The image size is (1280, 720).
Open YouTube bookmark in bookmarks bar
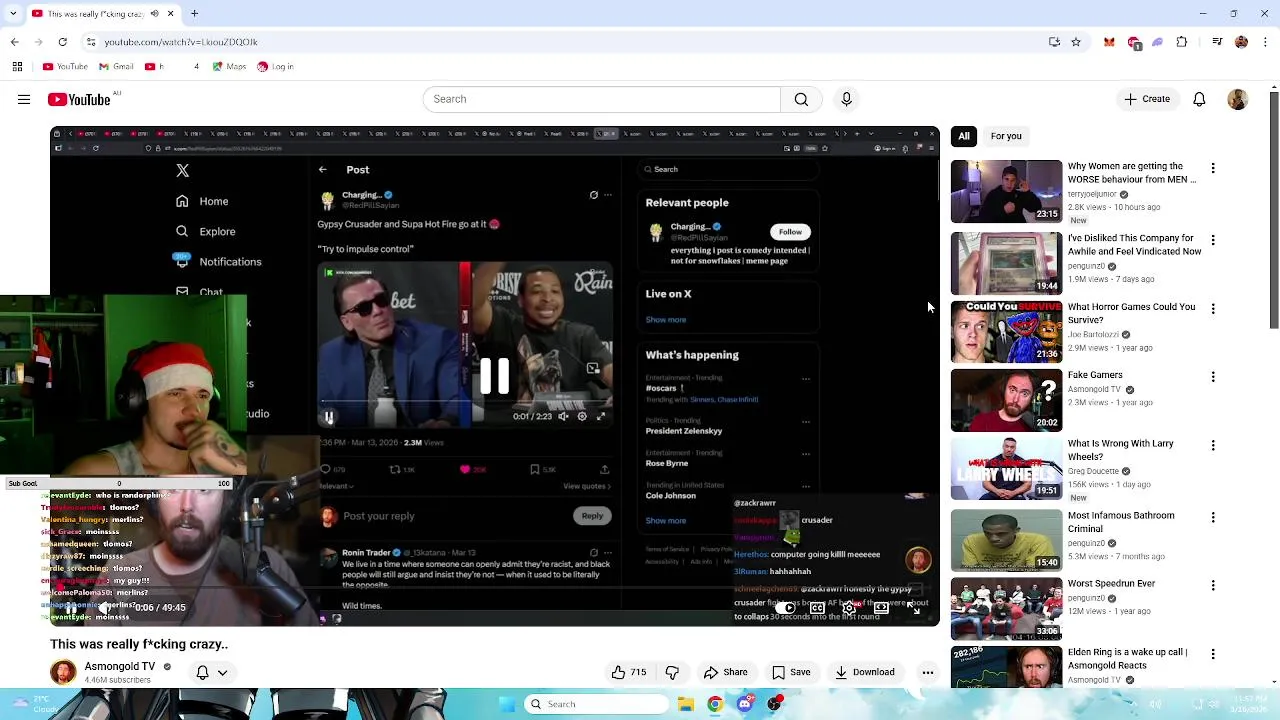pyautogui.click(x=65, y=67)
